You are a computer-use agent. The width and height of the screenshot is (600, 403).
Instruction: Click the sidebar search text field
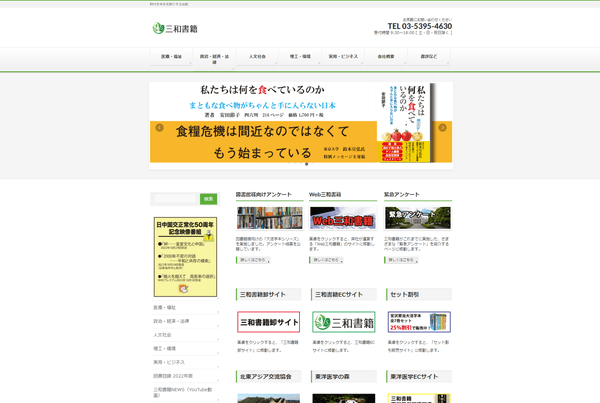pos(175,199)
